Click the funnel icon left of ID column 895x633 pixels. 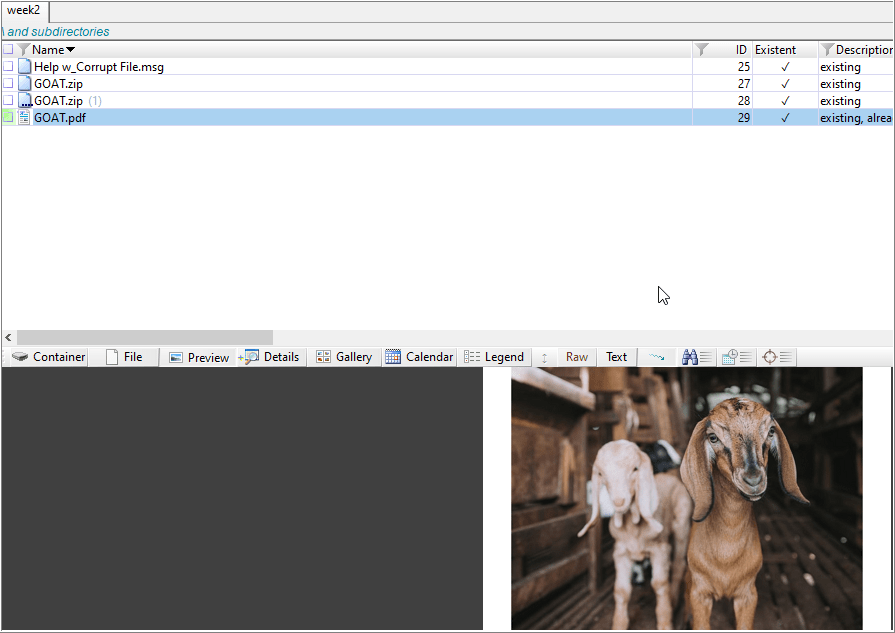coord(702,50)
